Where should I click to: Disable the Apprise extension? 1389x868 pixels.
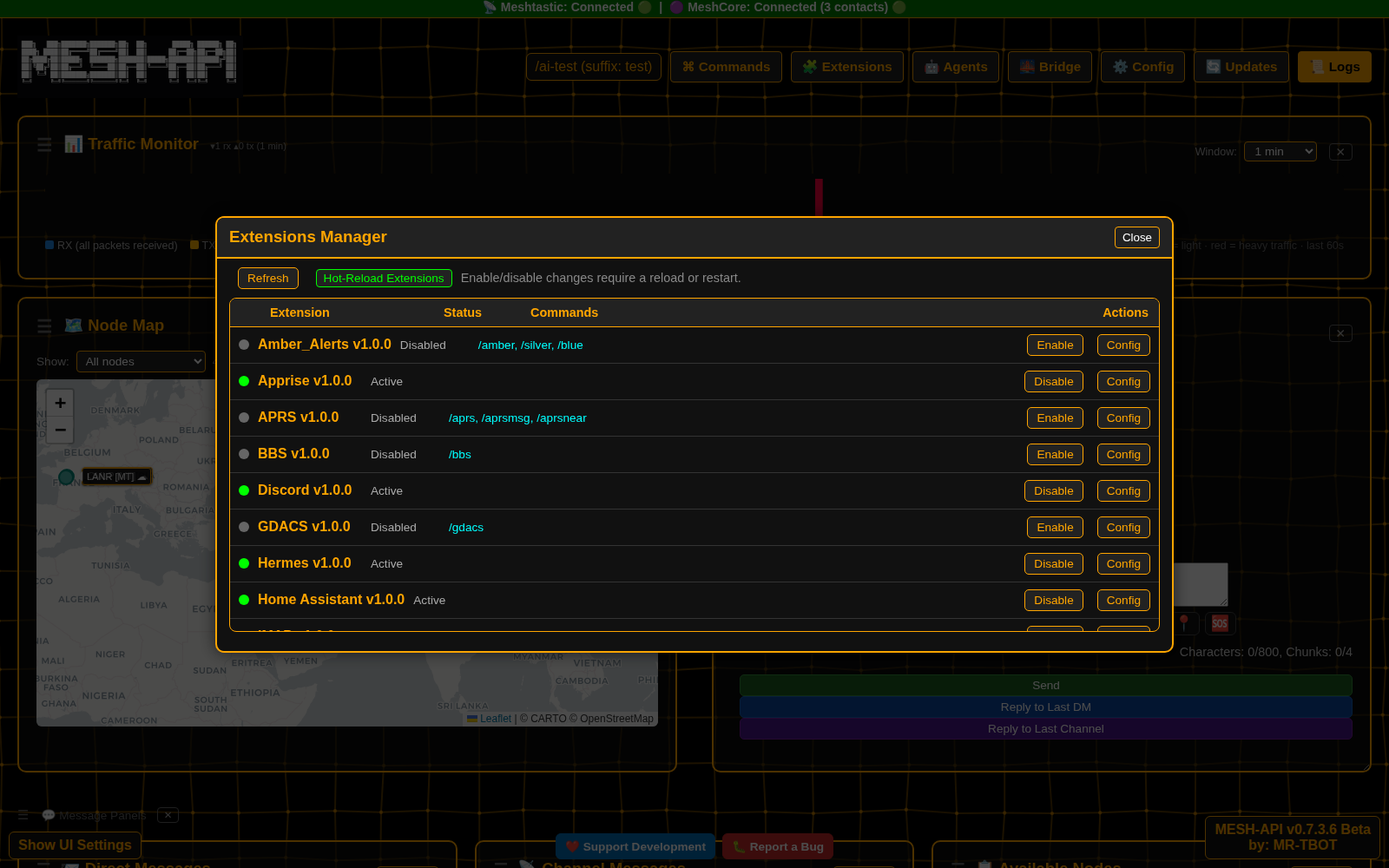tap(1054, 381)
